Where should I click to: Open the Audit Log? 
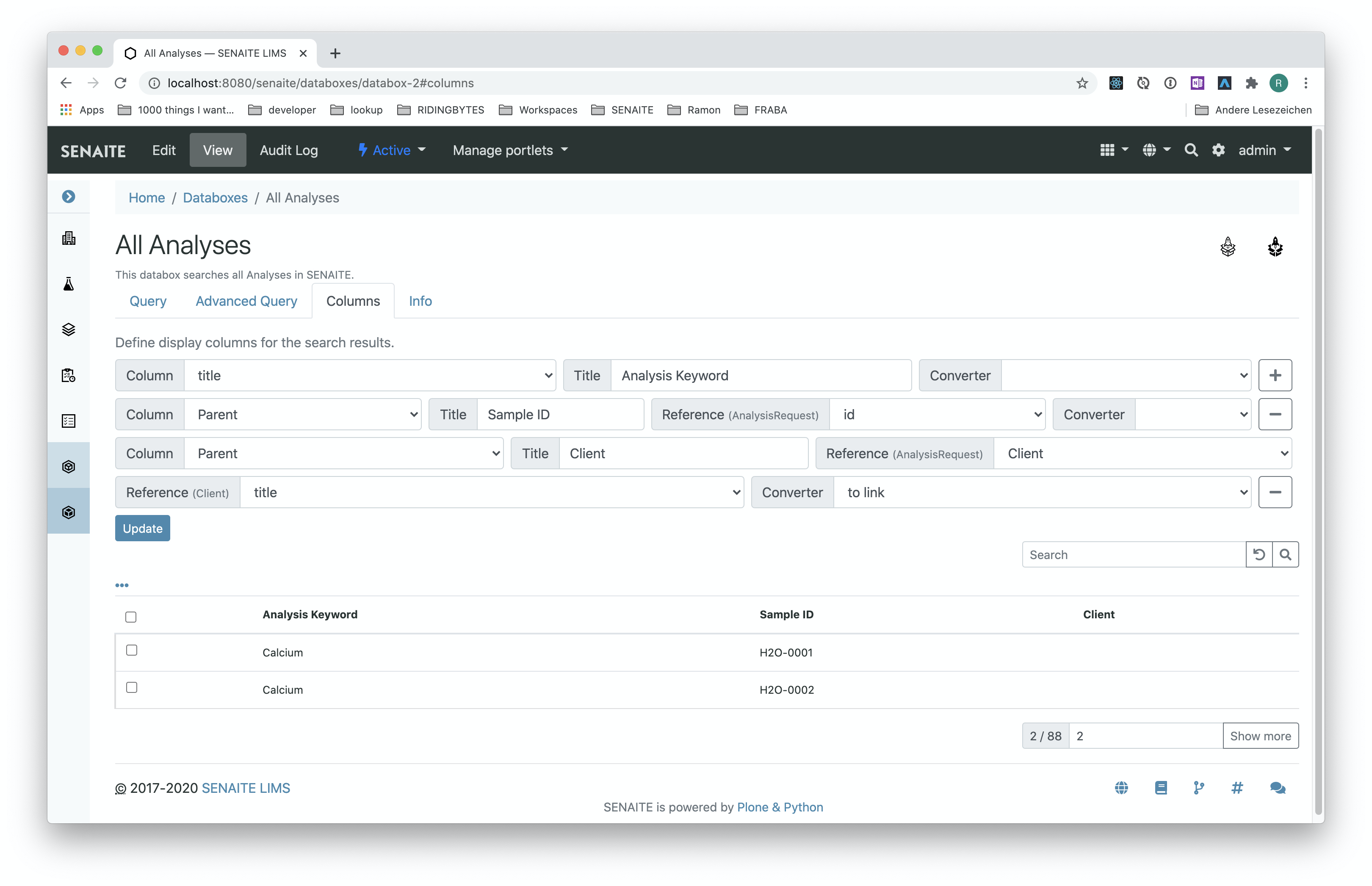pos(288,150)
